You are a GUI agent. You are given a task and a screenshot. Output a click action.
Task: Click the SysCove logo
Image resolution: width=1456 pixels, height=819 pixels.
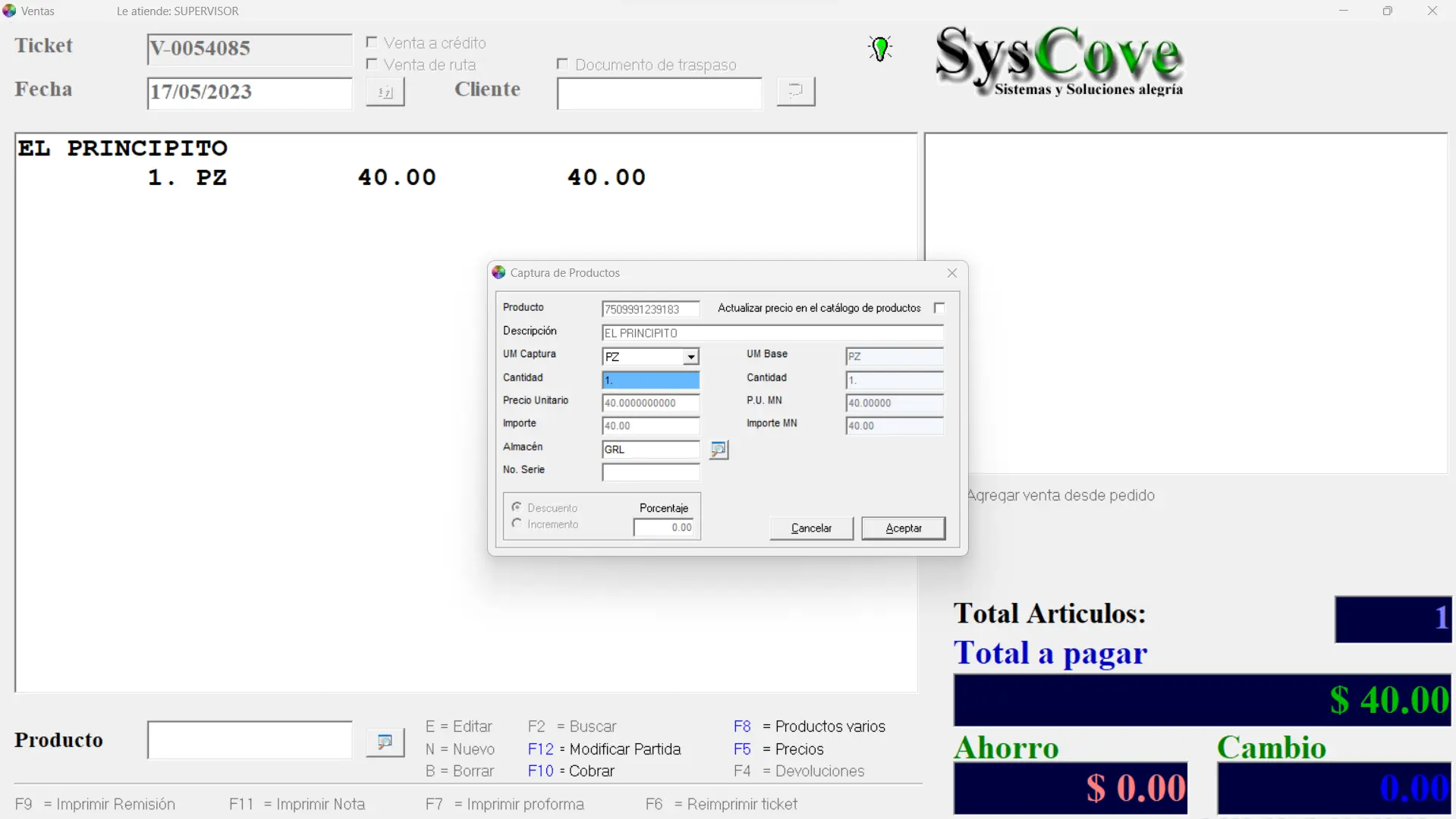click(1058, 61)
